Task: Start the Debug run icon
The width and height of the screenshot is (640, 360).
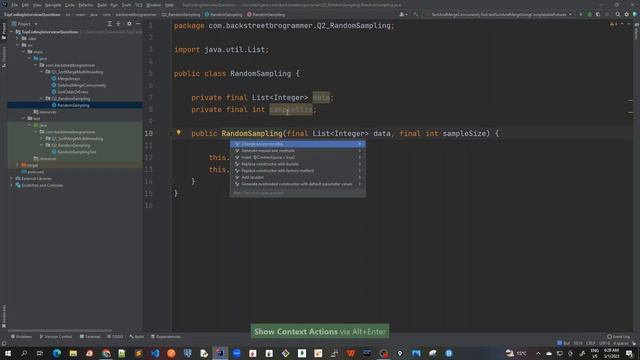Action: click(589, 14)
